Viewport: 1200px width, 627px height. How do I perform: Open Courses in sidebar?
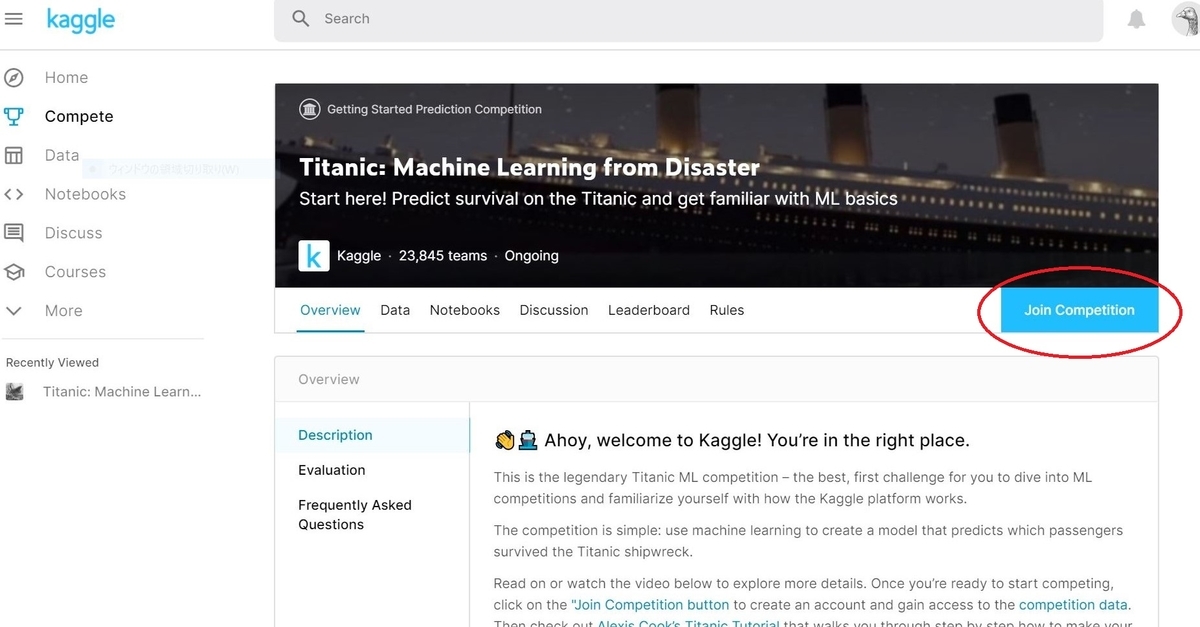tap(75, 272)
